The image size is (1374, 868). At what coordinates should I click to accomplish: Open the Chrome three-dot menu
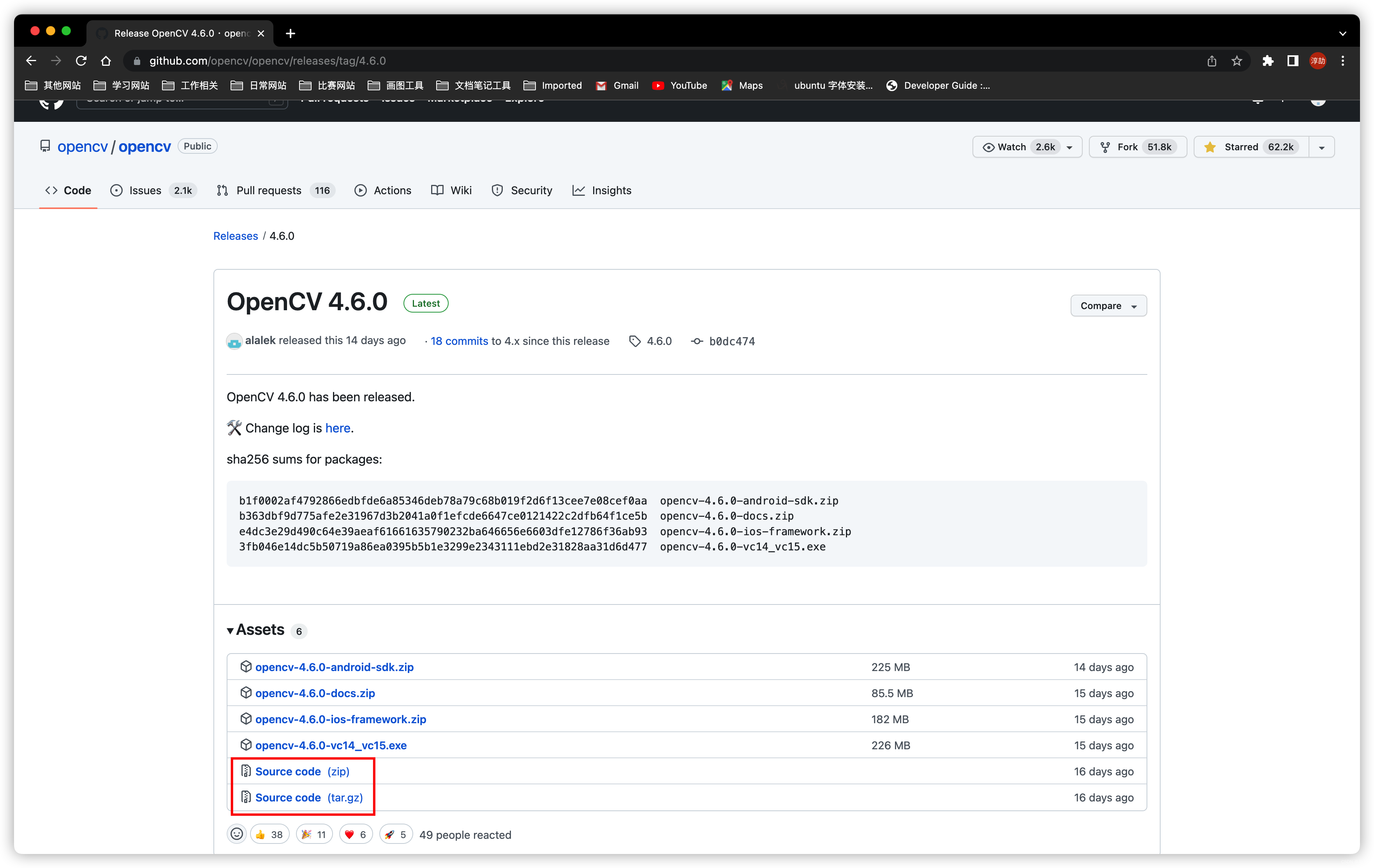(1342, 61)
